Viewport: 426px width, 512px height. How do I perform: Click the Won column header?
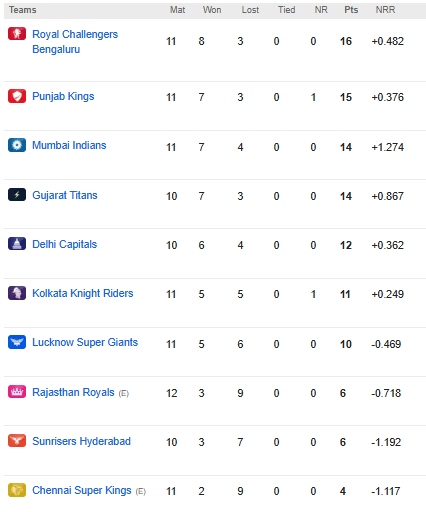click(212, 10)
